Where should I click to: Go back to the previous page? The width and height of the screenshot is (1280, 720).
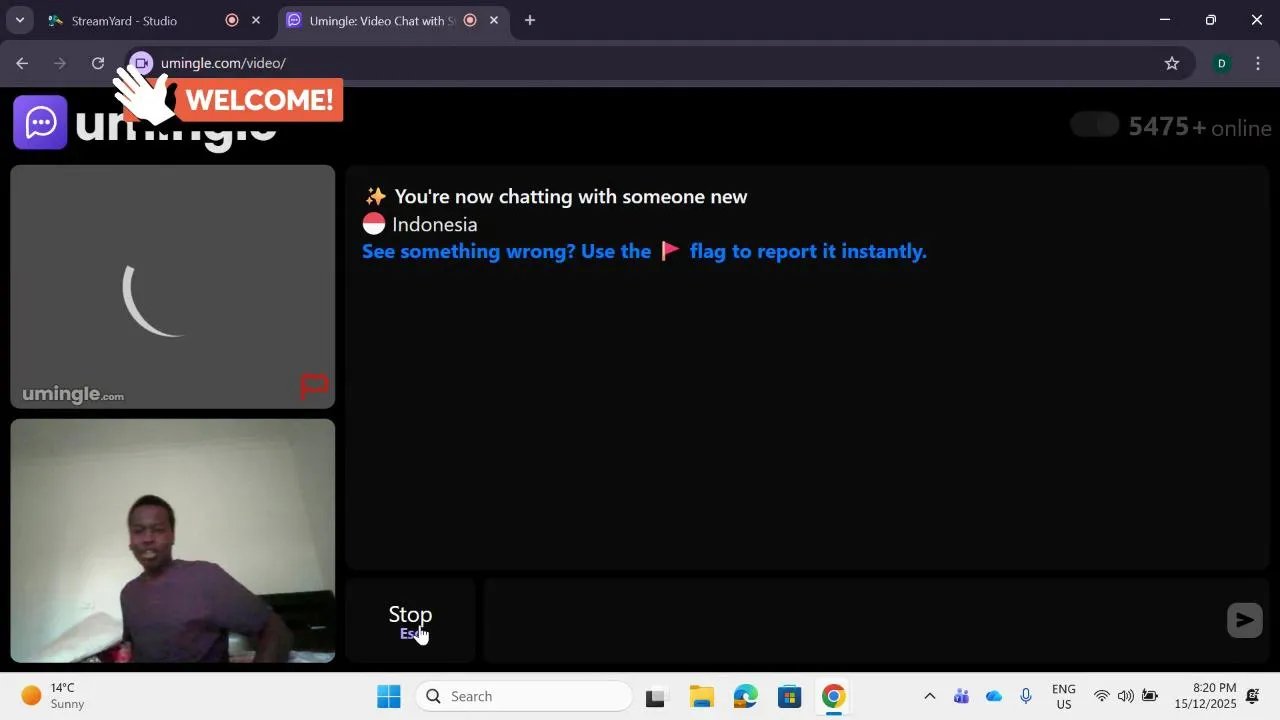tap(22, 63)
